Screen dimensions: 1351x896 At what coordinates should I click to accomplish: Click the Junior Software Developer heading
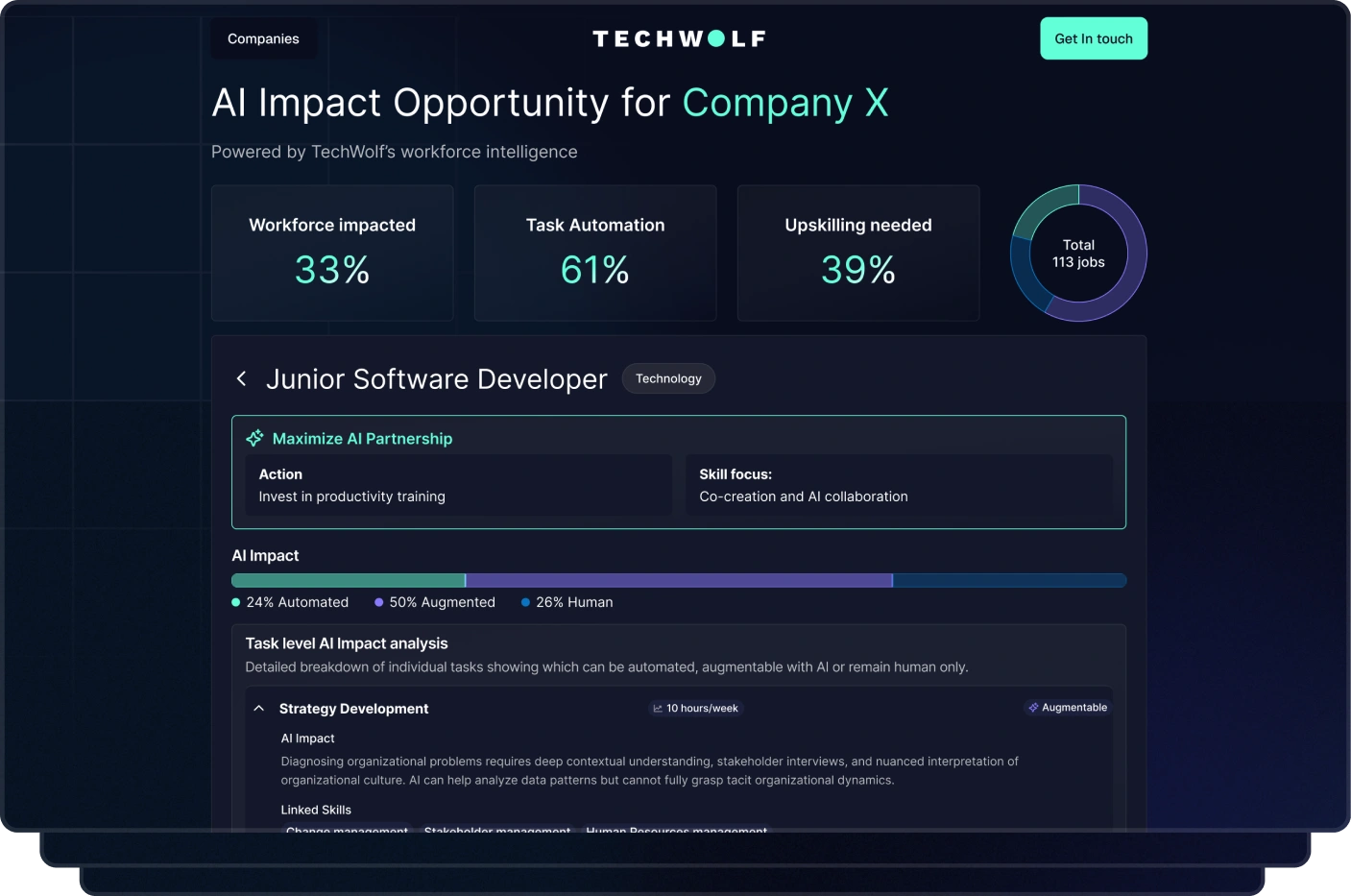(x=437, y=378)
